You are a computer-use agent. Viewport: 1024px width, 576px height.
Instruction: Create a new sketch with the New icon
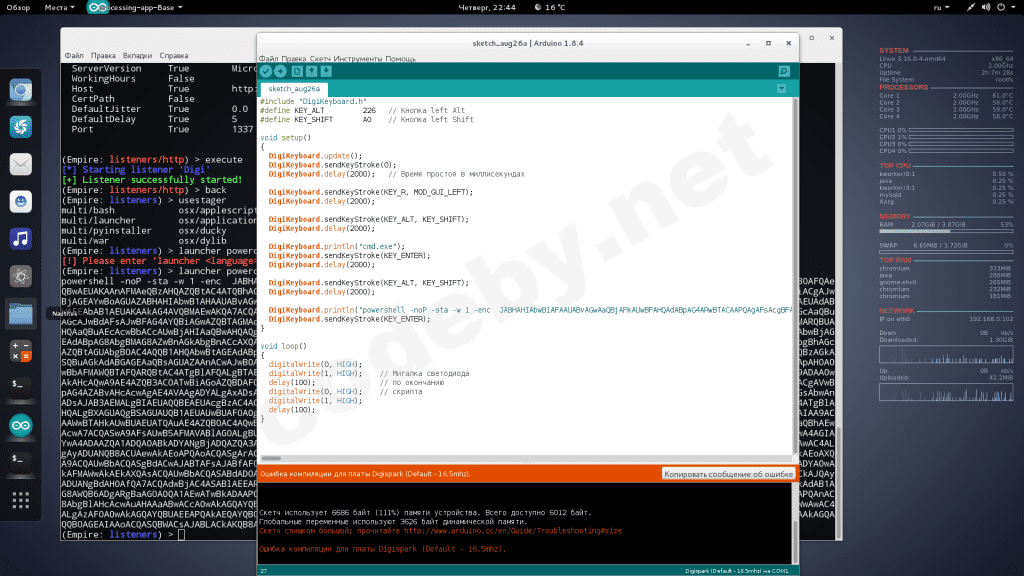point(297,71)
